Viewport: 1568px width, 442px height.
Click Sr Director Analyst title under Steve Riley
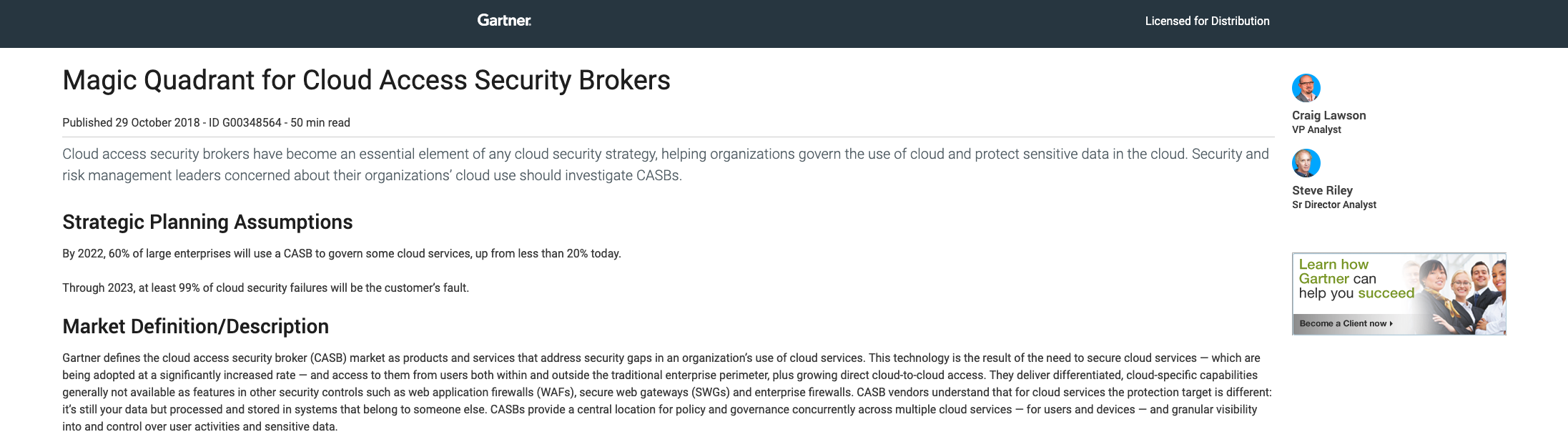coord(1333,205)
